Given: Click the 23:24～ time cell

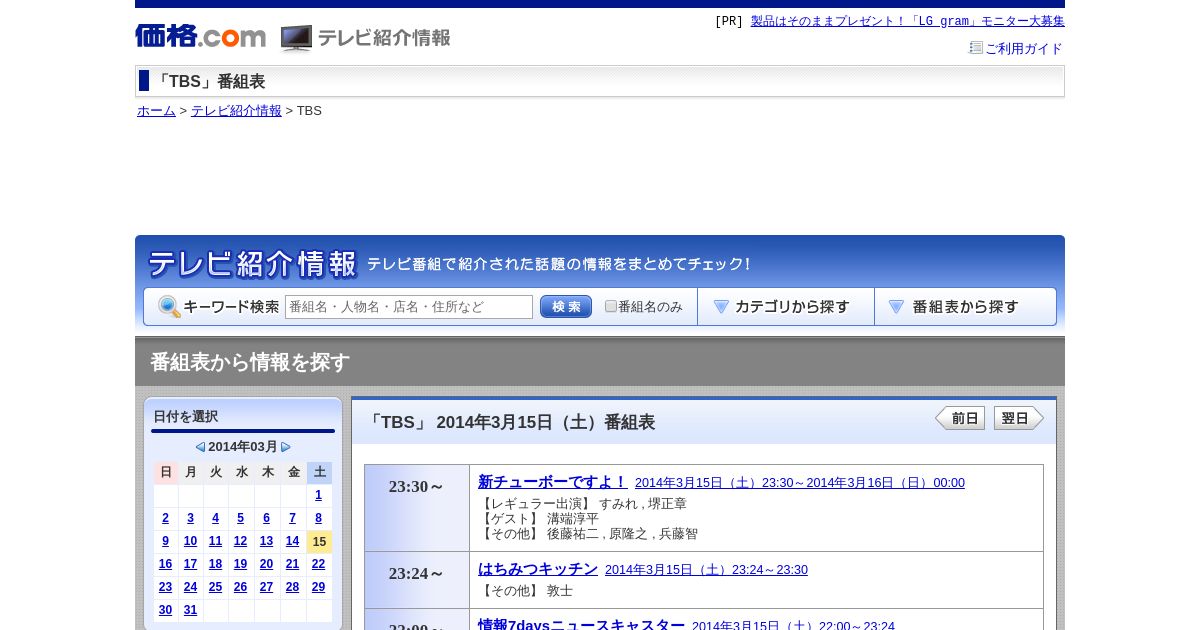Looking at the screenshot, I should tap(417, 580).
